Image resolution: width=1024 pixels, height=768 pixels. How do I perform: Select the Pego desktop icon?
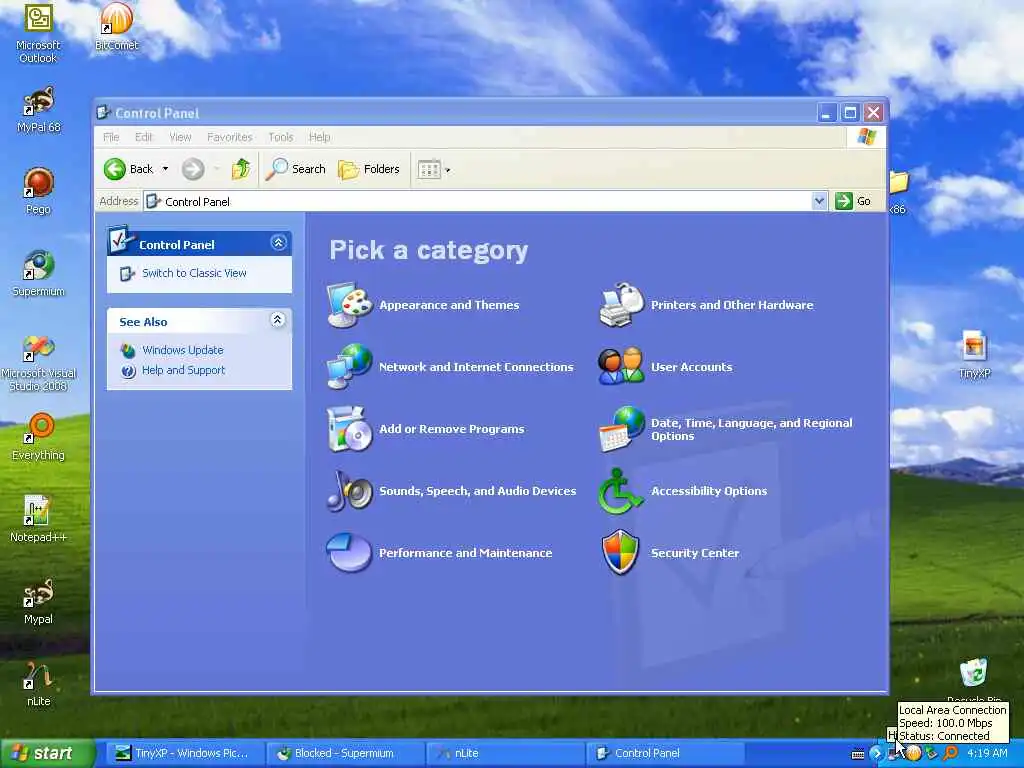point(39,191)
